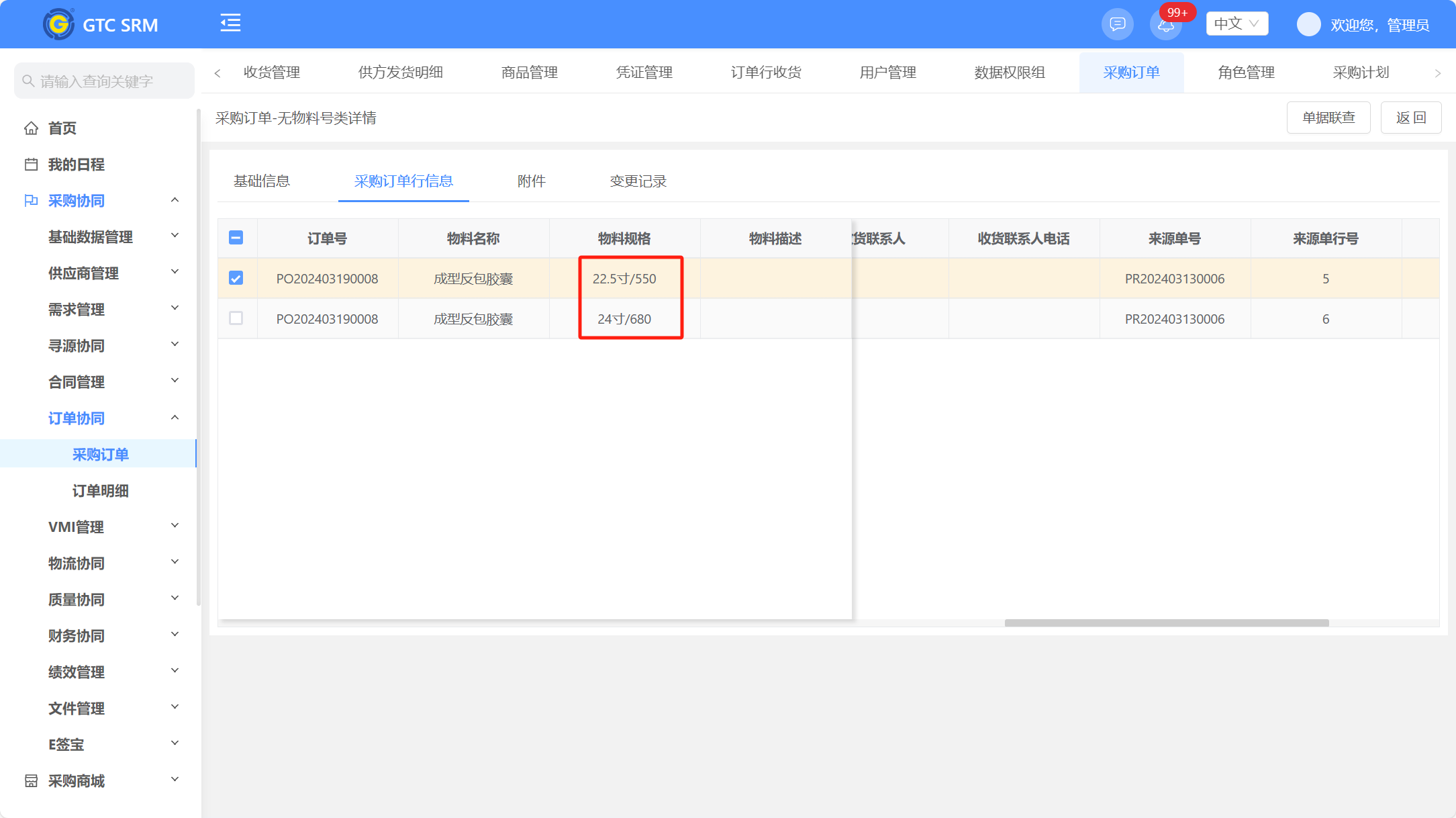The width and height of the screenshot is (1456, 818).
Task: Click the search magnifier icon
Action: point(28,81)
